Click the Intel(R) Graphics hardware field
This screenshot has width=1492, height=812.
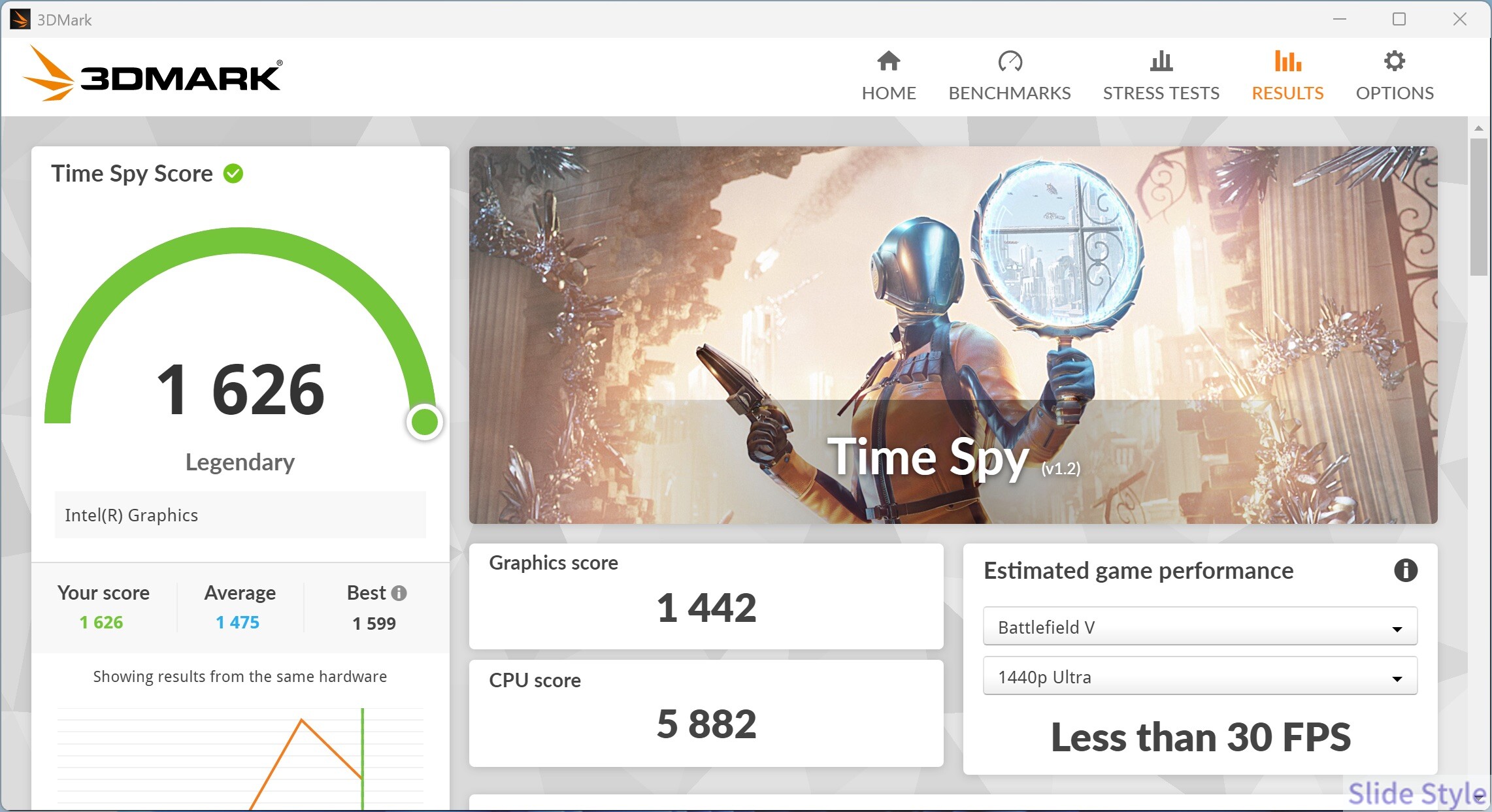pos(240,515)
